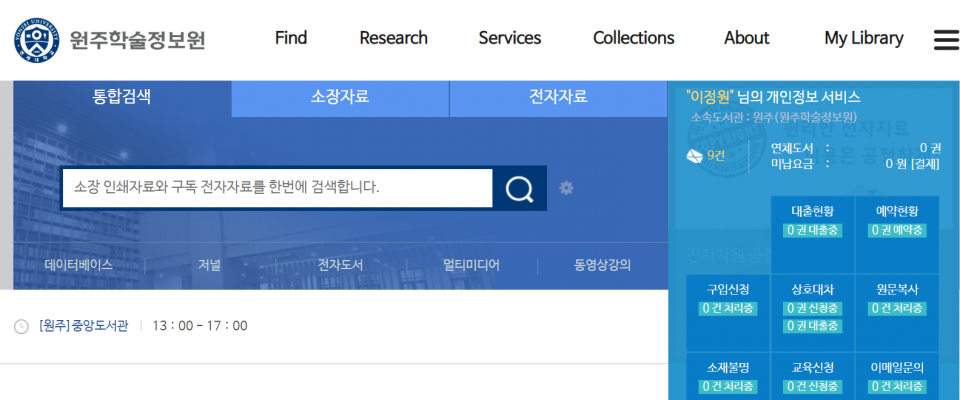
Task: Click the integrated search input field
Action: click(x=277, y=188)
